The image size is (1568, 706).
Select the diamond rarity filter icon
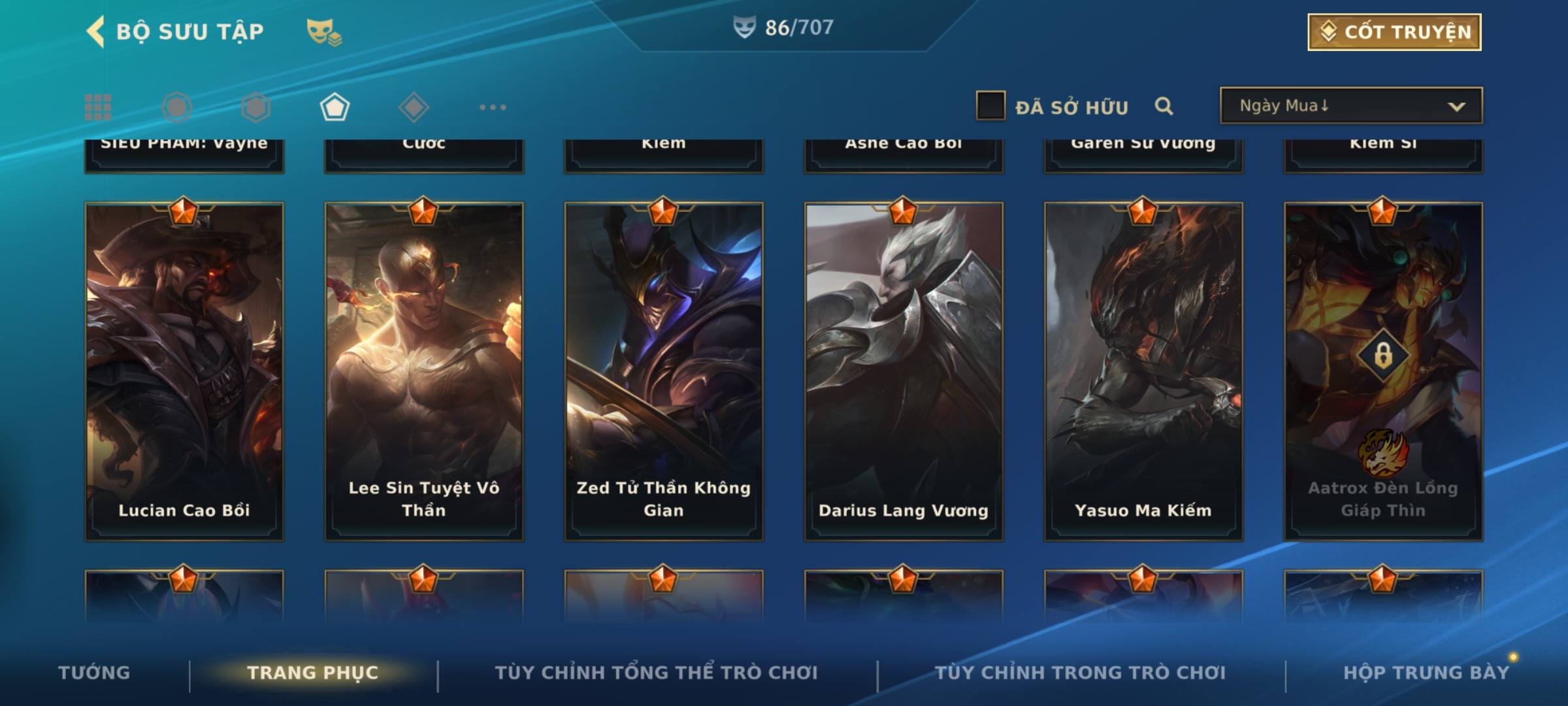pyautogui.click(x=414, y=107)
